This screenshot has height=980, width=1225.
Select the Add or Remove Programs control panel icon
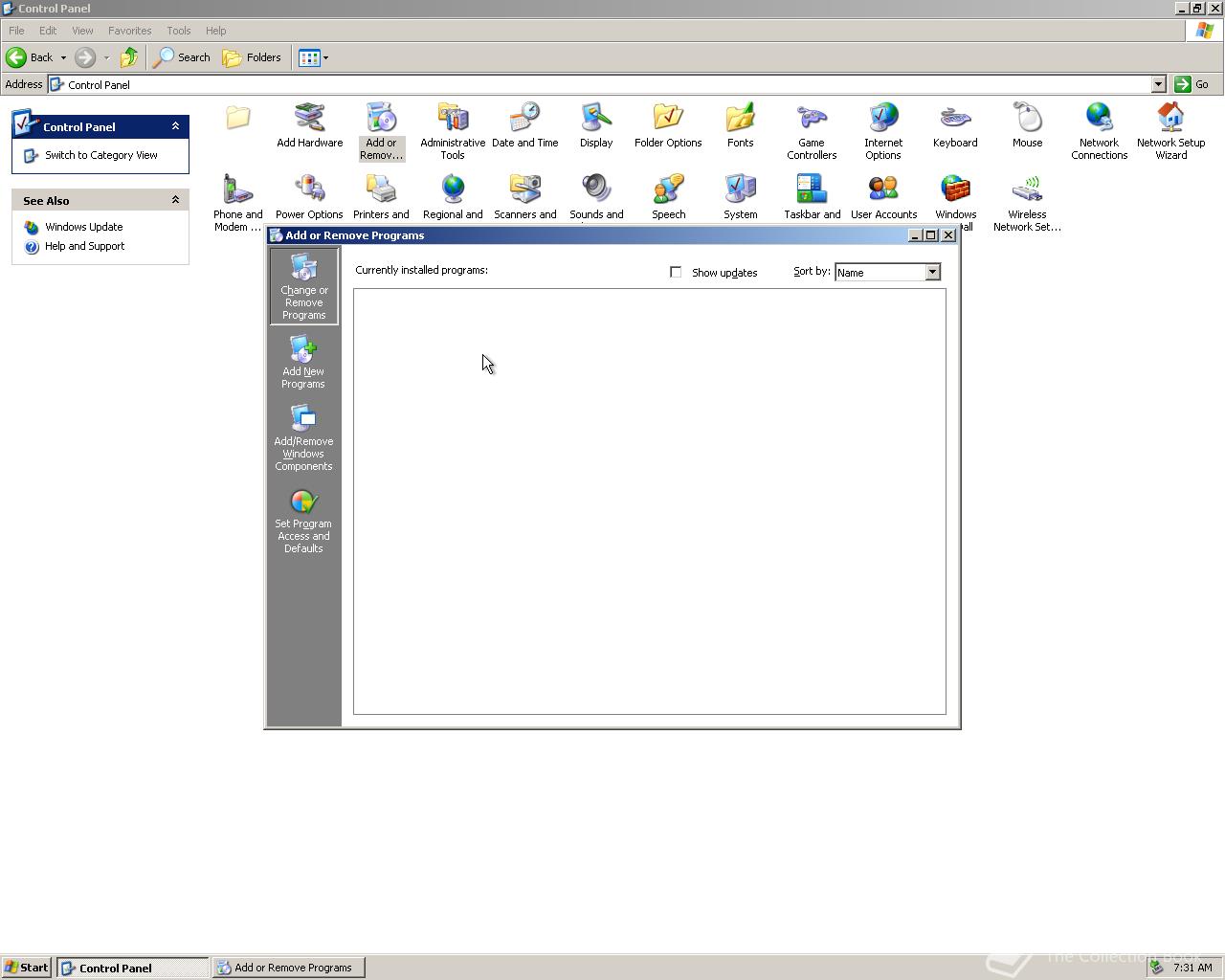point(381,132)
